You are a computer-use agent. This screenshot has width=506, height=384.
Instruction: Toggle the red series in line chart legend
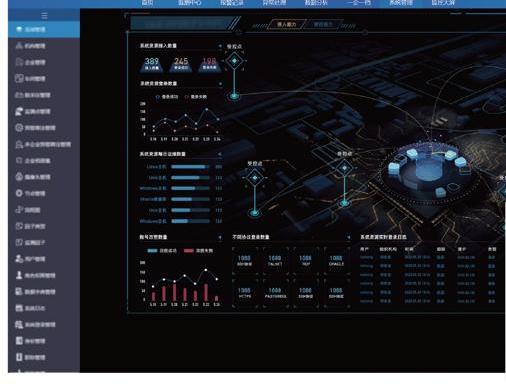tap(196, 97)
